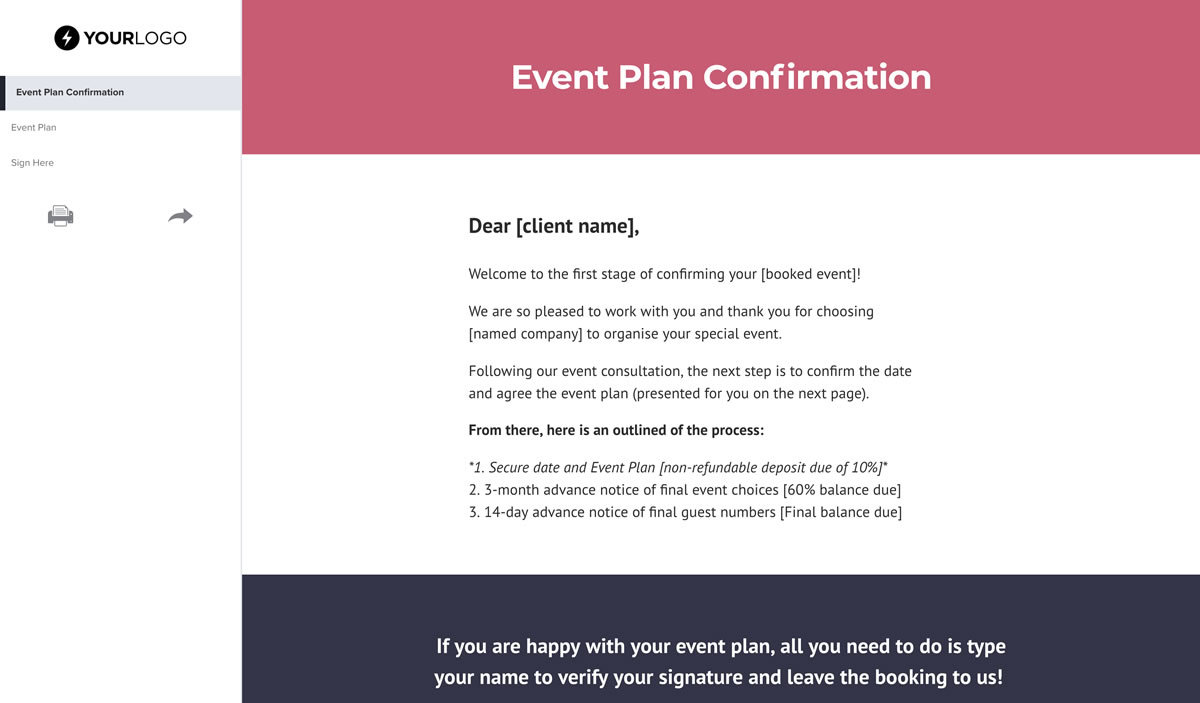Jump to the Sign Here section
This screenshot has height=703, width=1200.
tap(32, 162)
